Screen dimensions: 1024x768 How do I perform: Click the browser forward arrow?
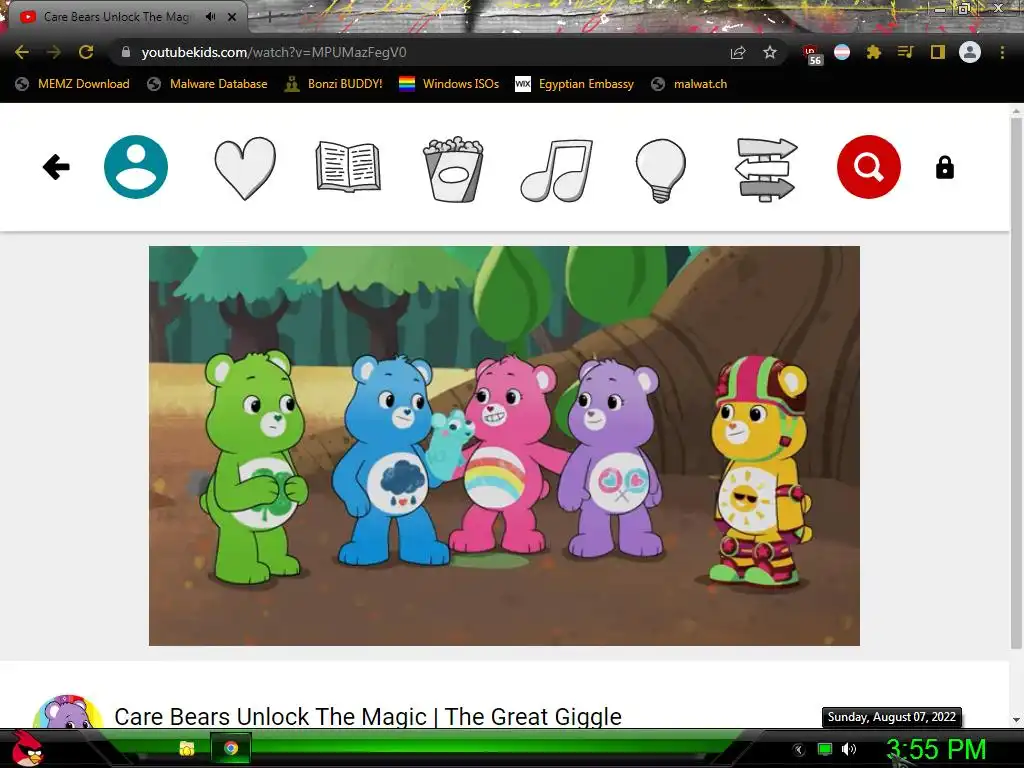(54, 52)
